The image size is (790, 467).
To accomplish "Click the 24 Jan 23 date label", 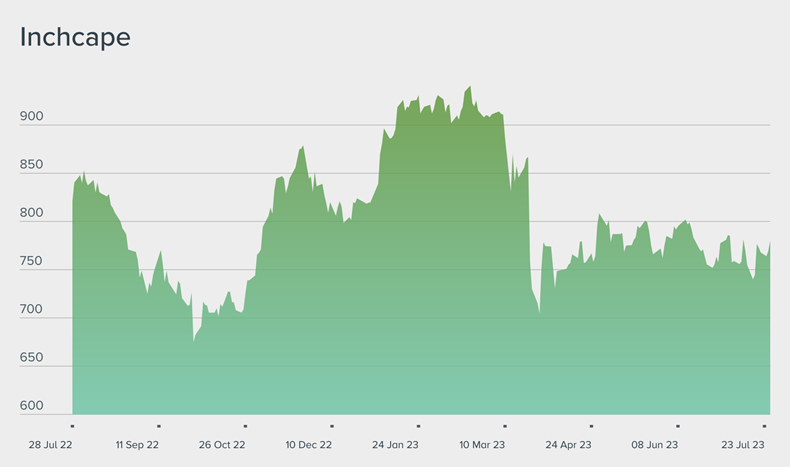I will click(396, 444).
